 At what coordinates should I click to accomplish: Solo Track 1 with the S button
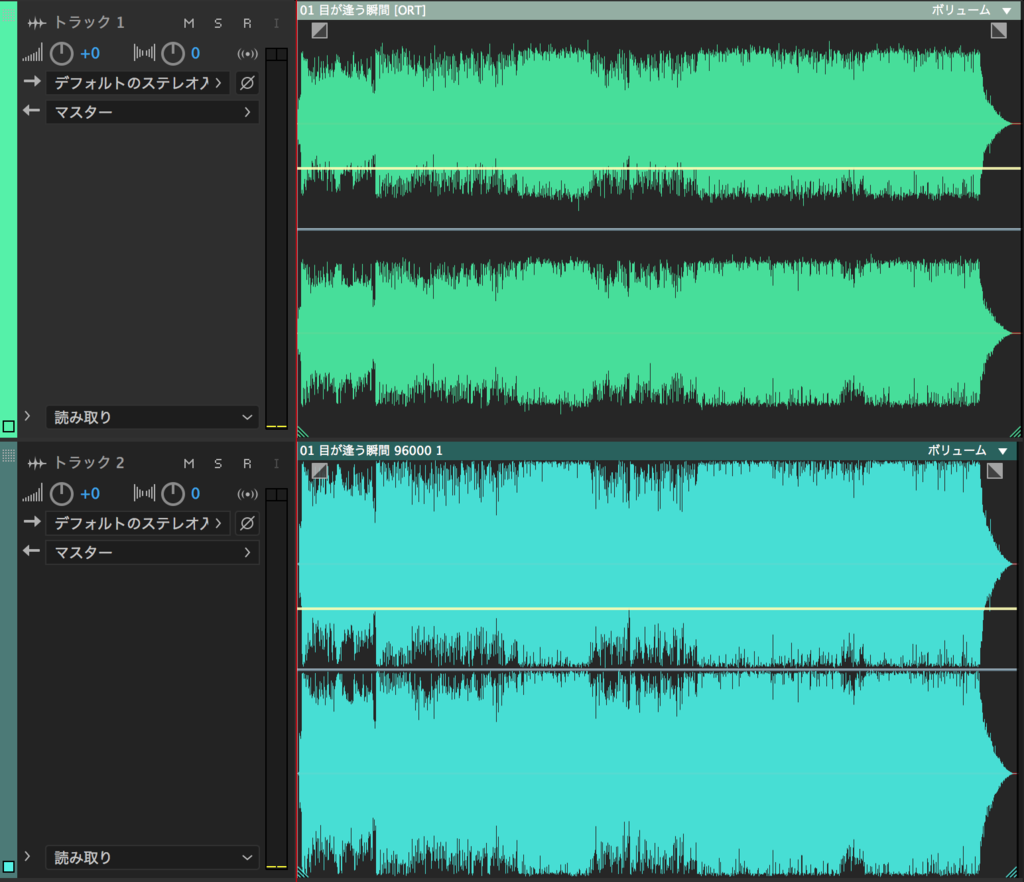[x=218, y=24]
